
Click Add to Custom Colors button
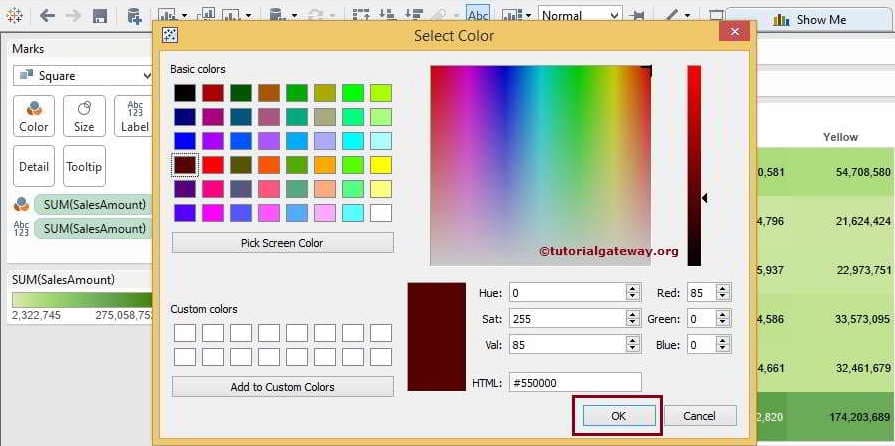[x=283, y=387]
